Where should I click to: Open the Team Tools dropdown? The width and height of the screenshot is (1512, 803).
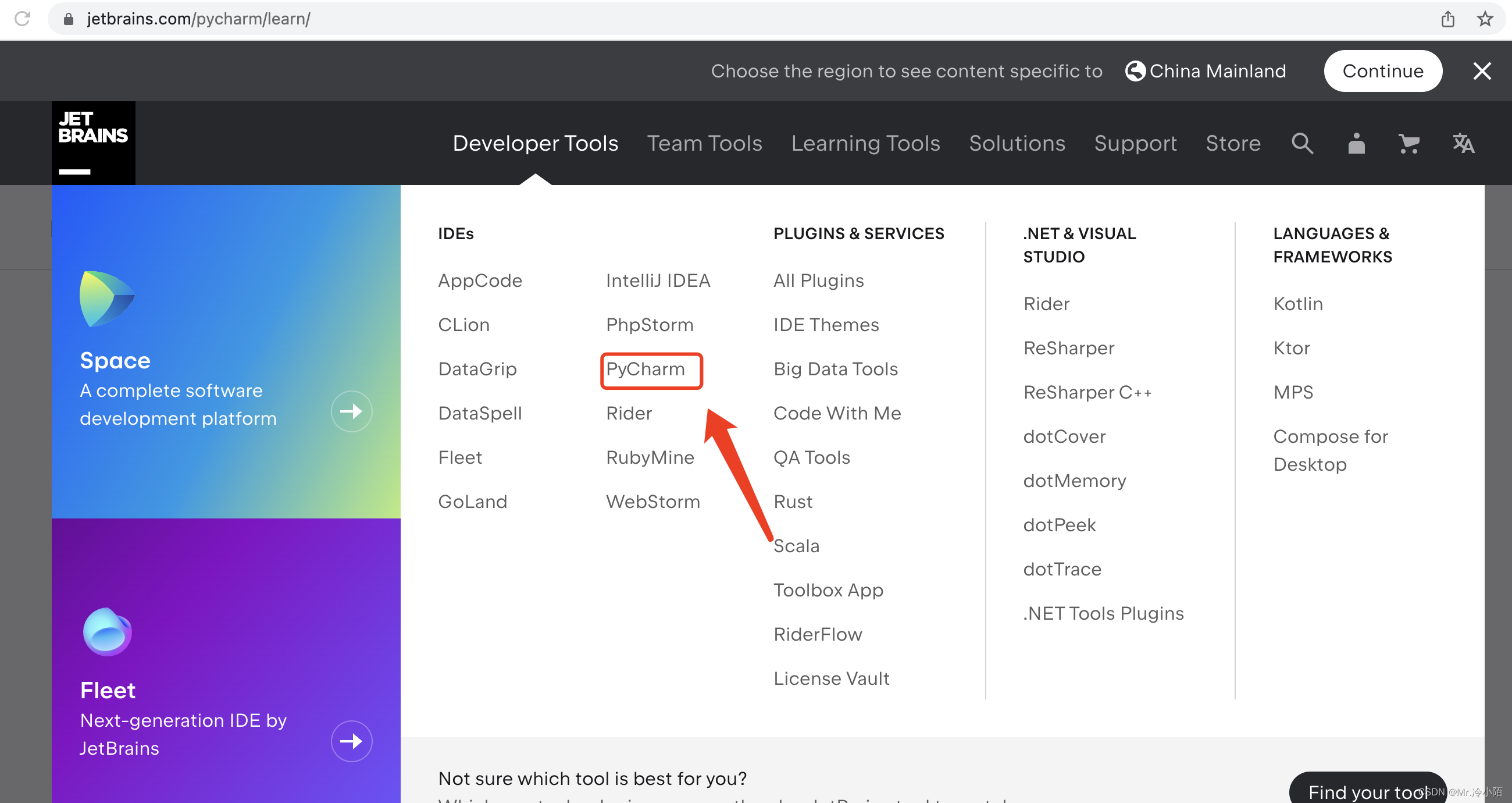tap(704, 143)
